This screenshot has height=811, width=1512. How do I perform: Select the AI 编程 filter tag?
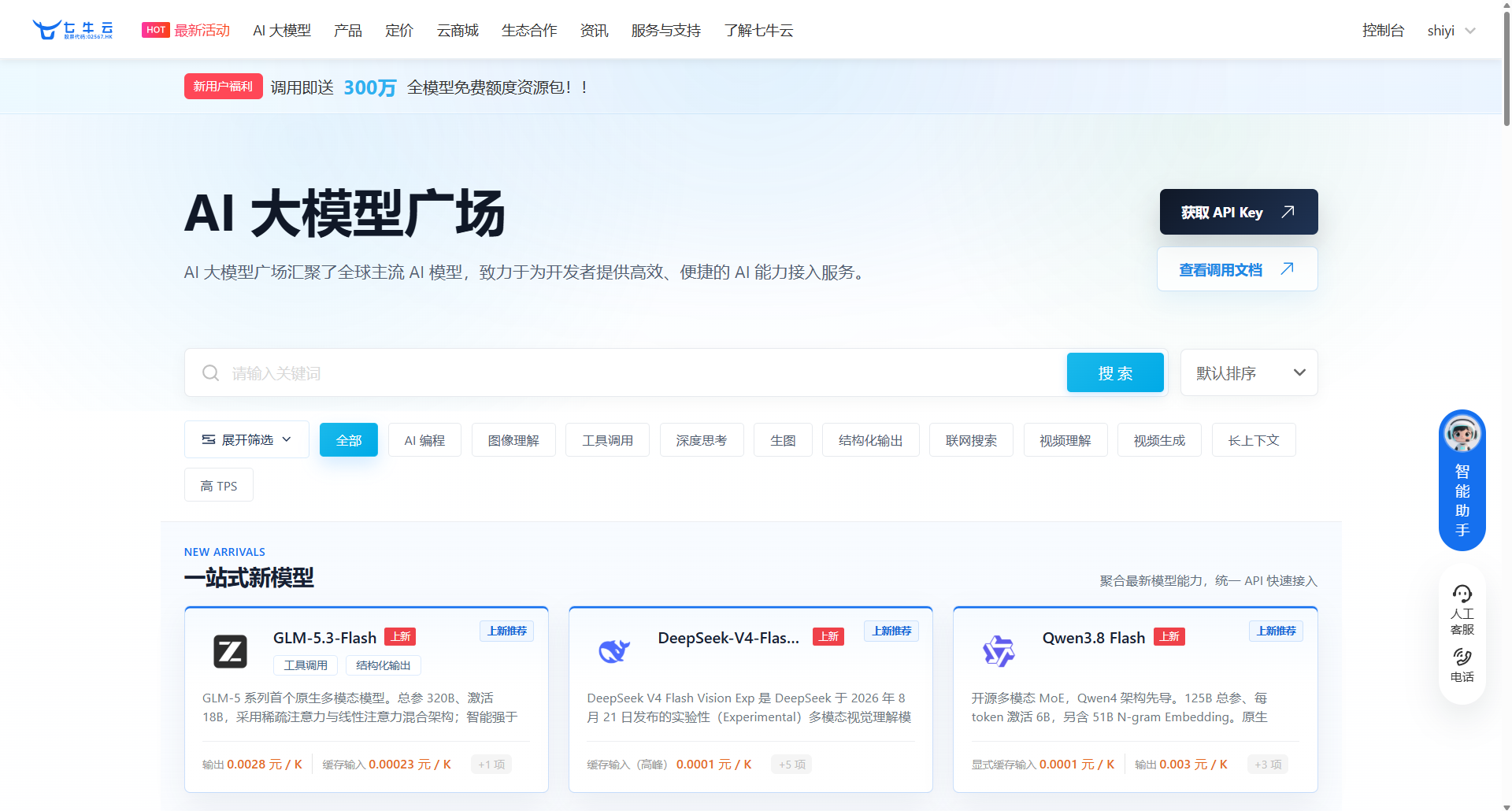425,440
